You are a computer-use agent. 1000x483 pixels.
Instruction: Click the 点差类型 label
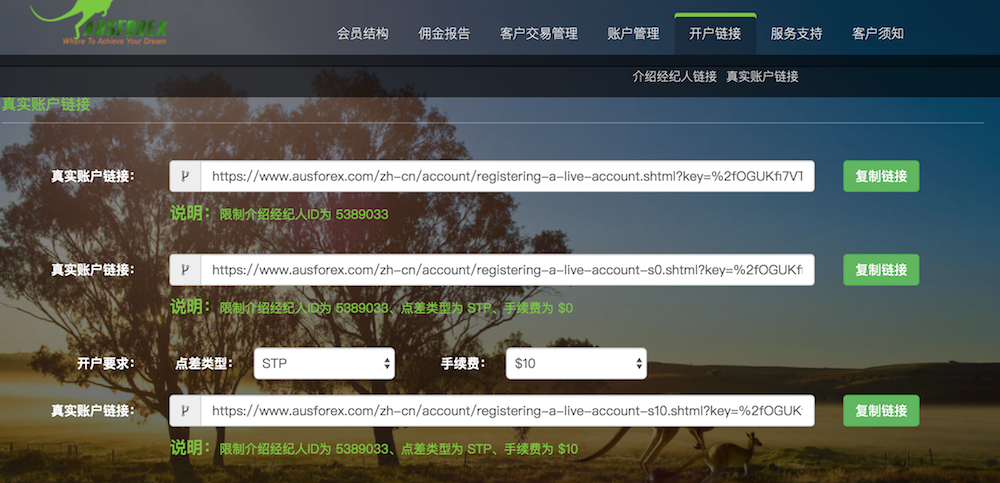pyautogui.click(x=204, y=364)
